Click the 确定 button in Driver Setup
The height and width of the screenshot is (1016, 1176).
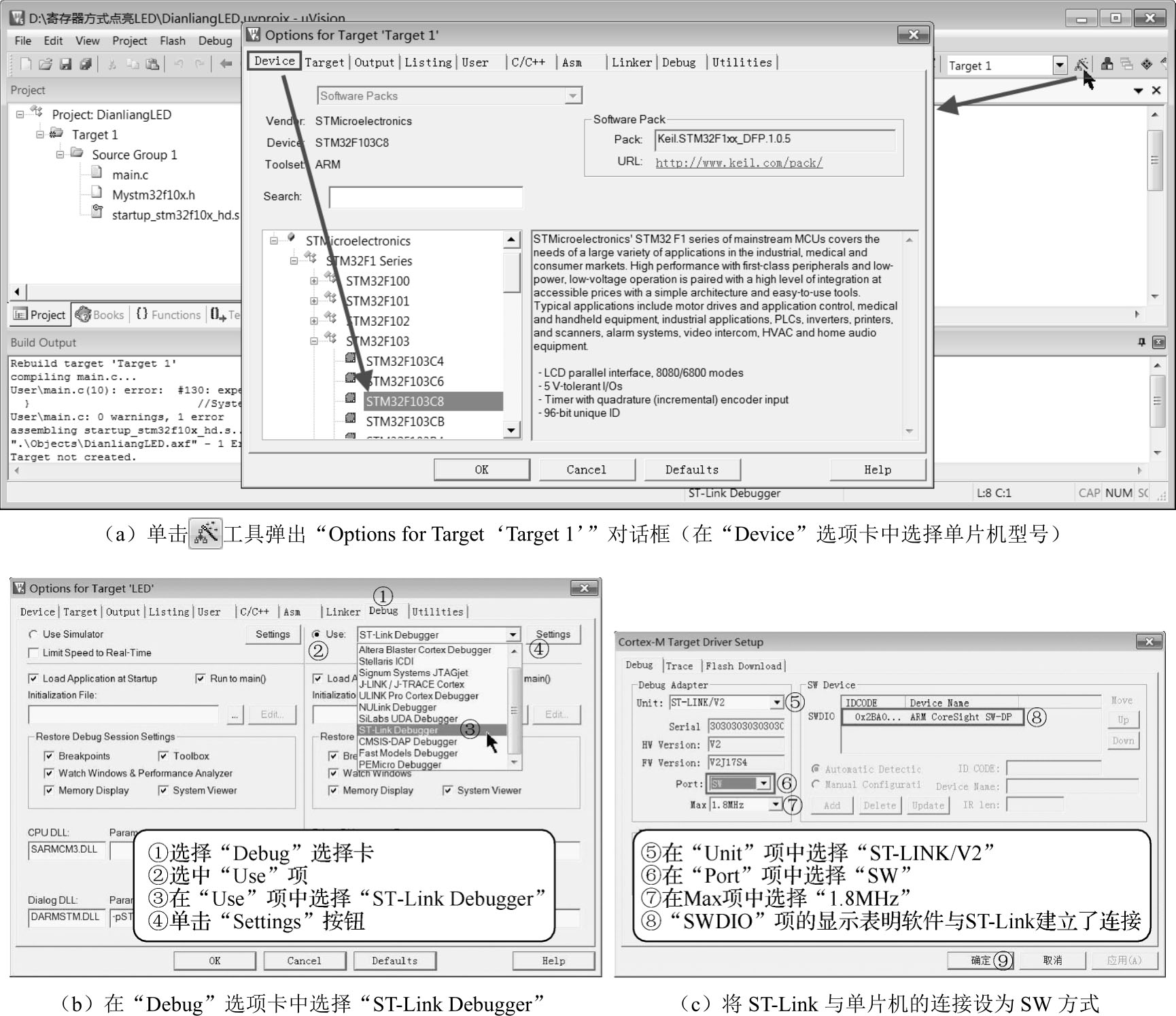981,960
